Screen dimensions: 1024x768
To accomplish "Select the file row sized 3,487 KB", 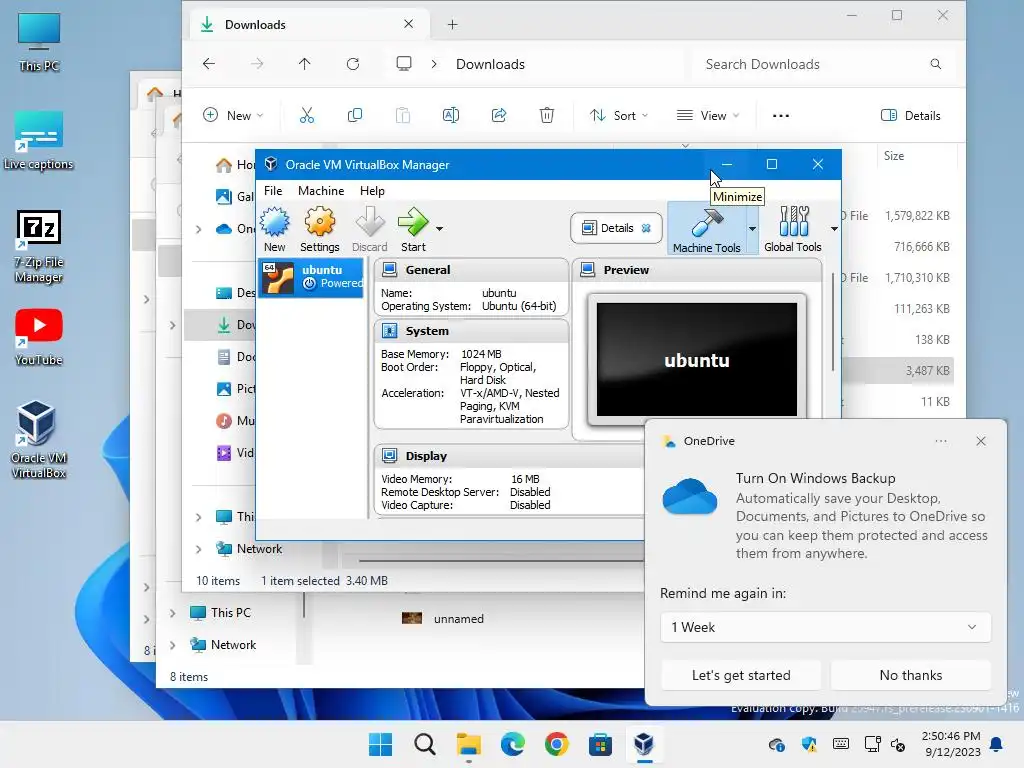I will pyautogui.click(x=898, y=370).
